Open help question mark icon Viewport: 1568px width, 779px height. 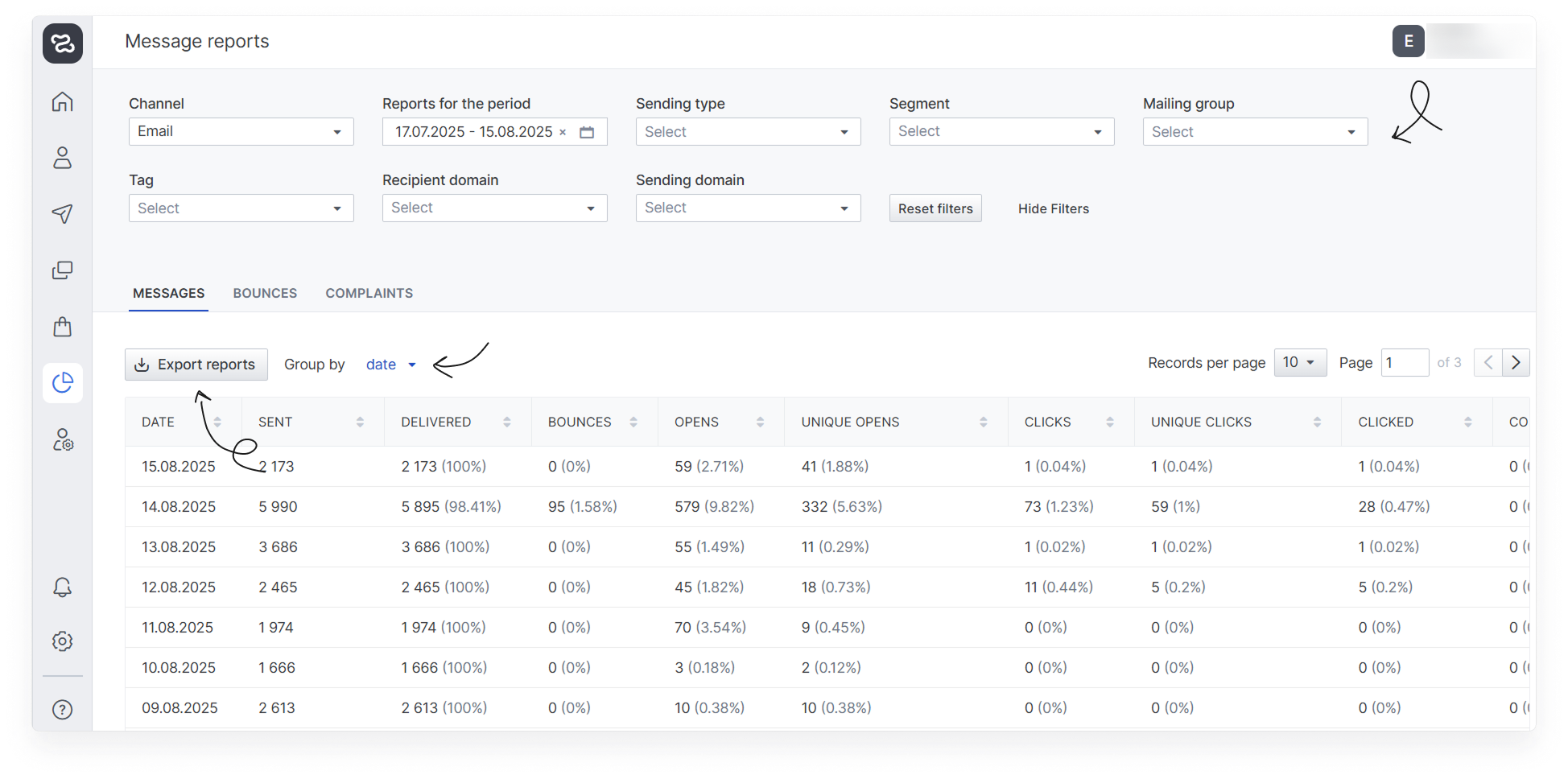[62, 710]
